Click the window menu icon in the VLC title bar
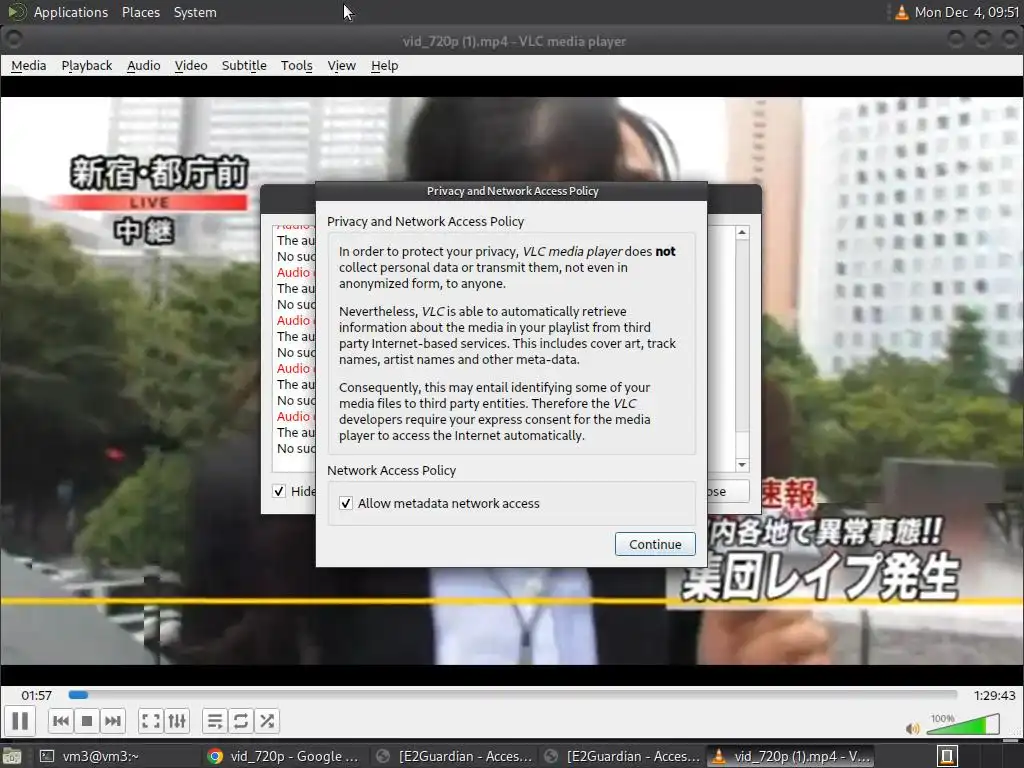1024x768 pixels. (x=13, y=40)
